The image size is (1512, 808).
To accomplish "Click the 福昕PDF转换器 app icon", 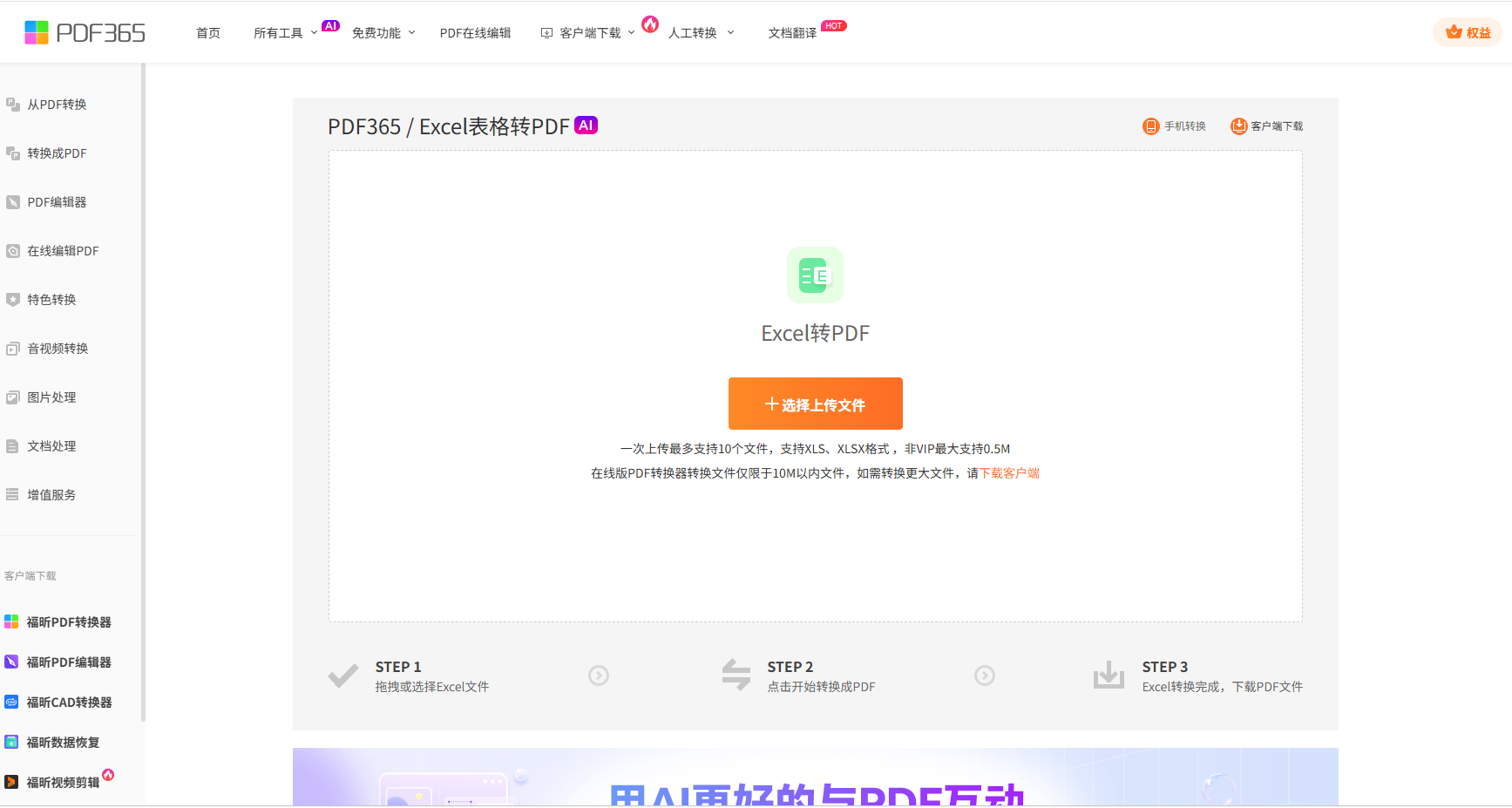I will (11, 622).
